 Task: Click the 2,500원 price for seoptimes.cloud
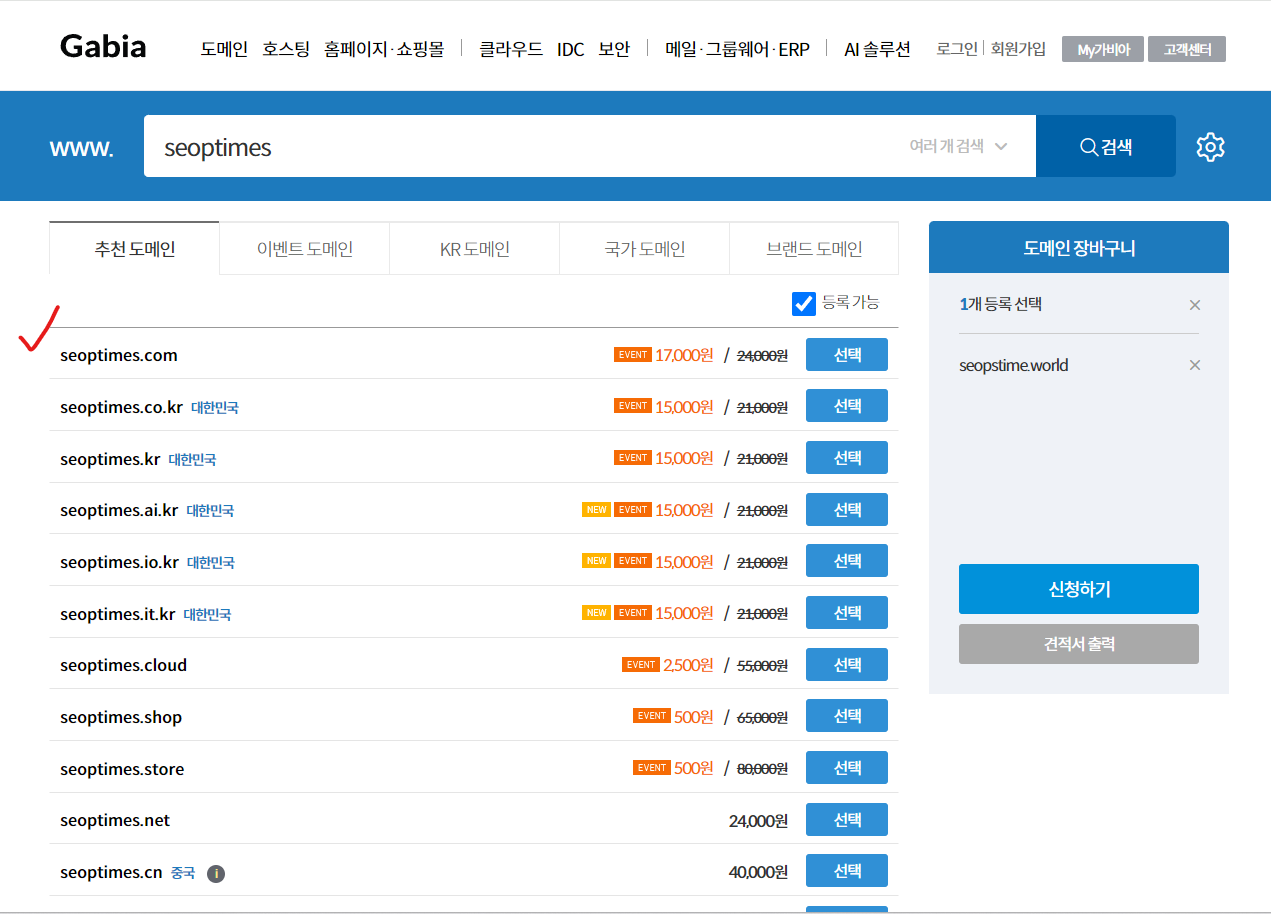688,664
